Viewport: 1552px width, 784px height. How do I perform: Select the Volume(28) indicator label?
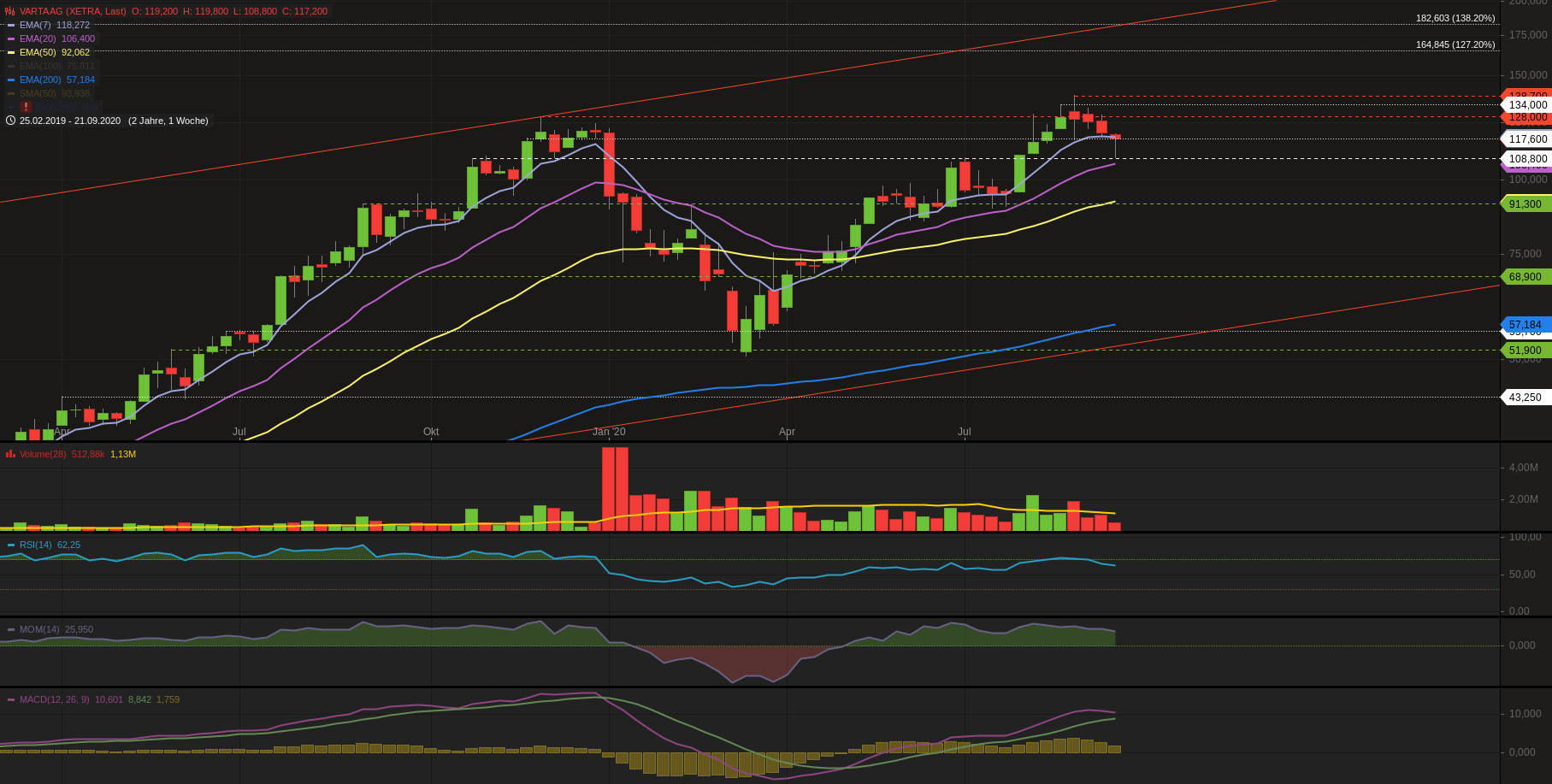[43, 454]
